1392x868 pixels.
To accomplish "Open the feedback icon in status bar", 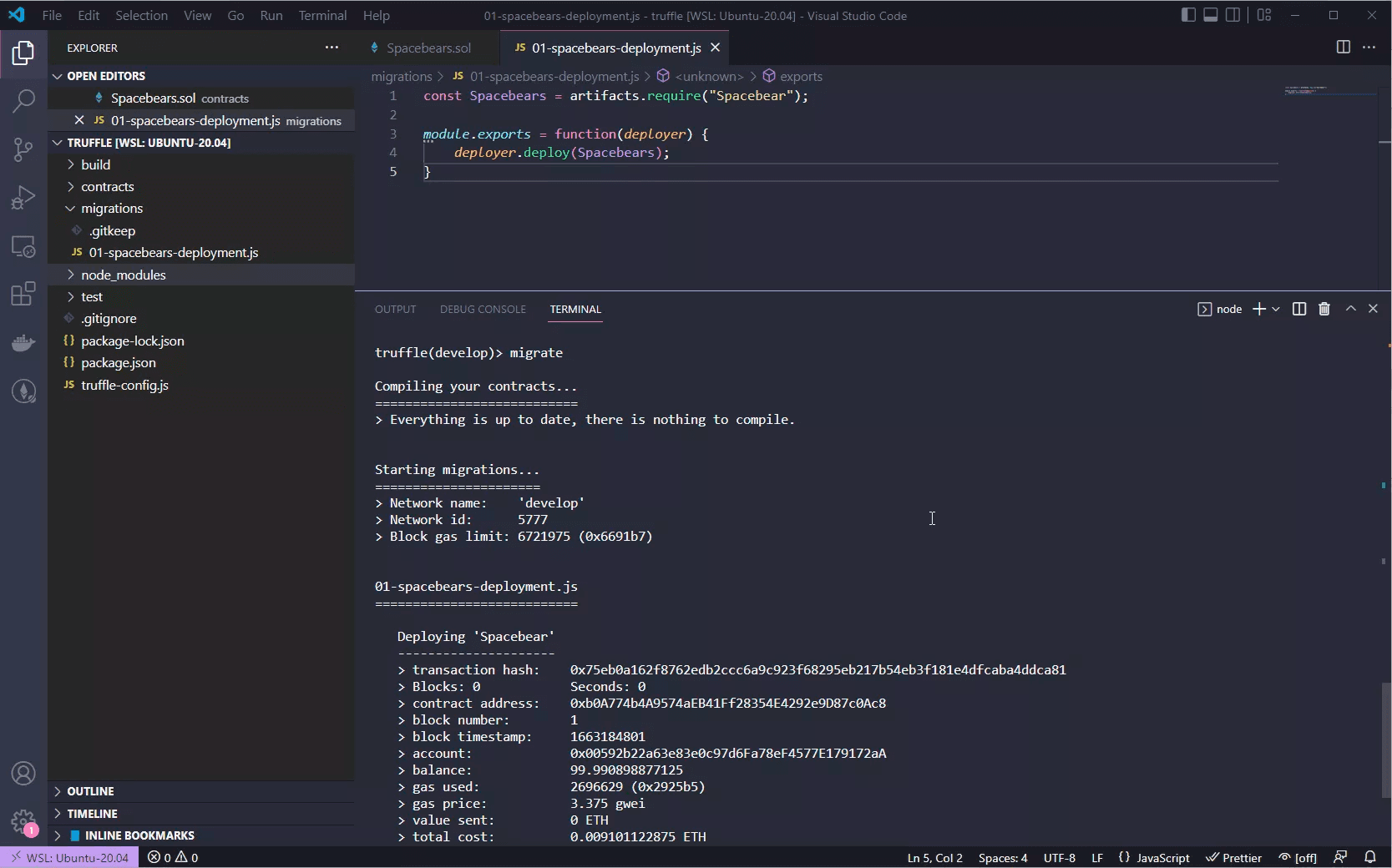I will (1340, 857).
